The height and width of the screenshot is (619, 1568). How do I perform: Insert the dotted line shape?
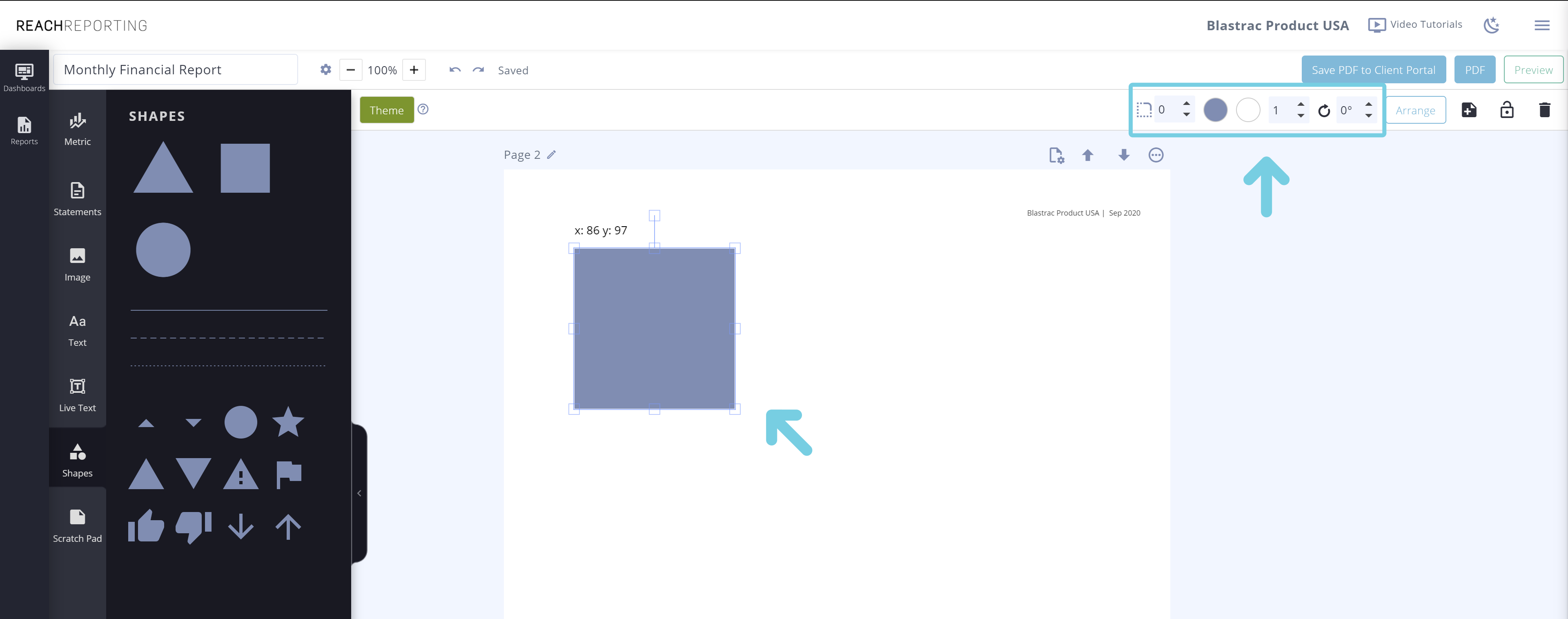point(228,366)
